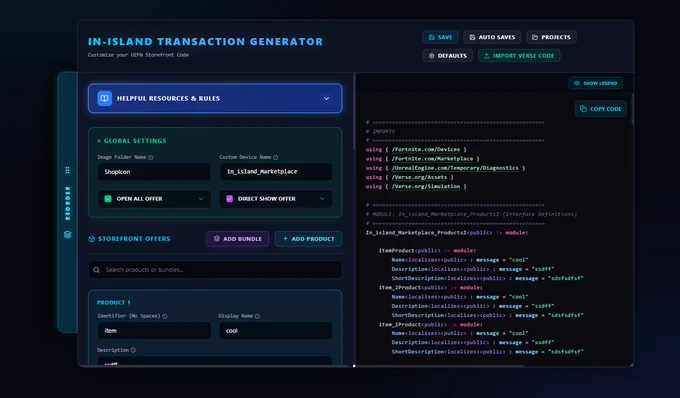Click the Product 1 card heading
Screen dimensions: 680x398
[x=114, y=302]
